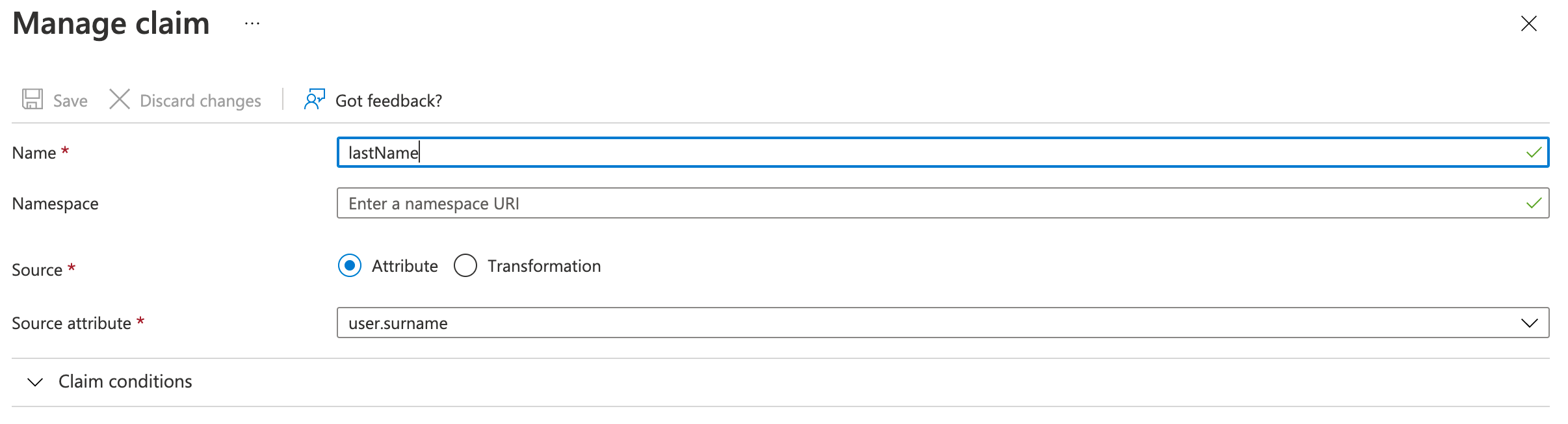Click the Save floppy disk icon

point(33,99)
